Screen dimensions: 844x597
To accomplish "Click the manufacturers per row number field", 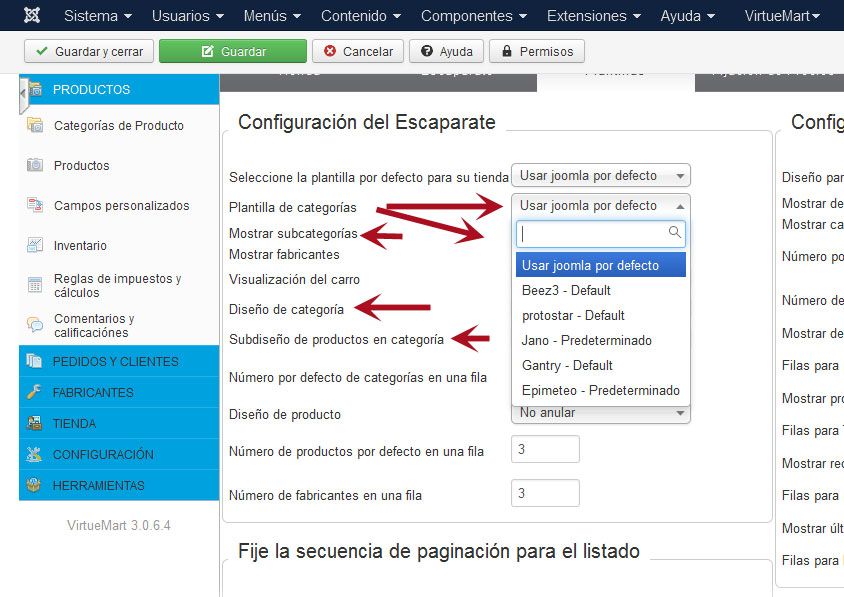I will click(x=545, y=493).
